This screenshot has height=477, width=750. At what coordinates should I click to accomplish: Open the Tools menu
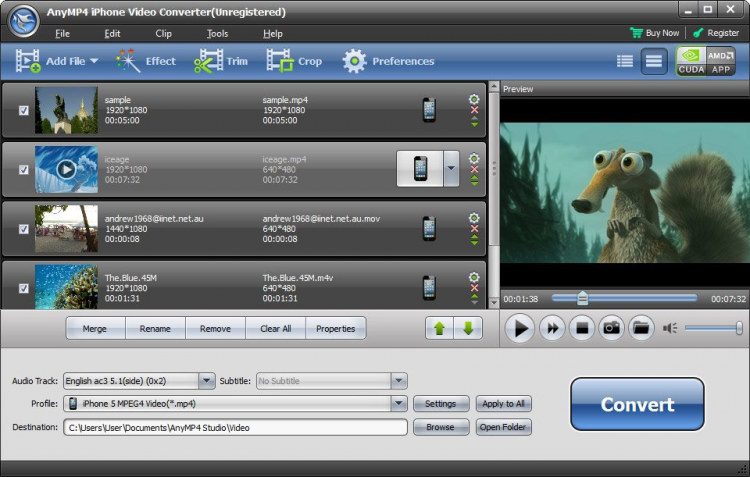217,33
